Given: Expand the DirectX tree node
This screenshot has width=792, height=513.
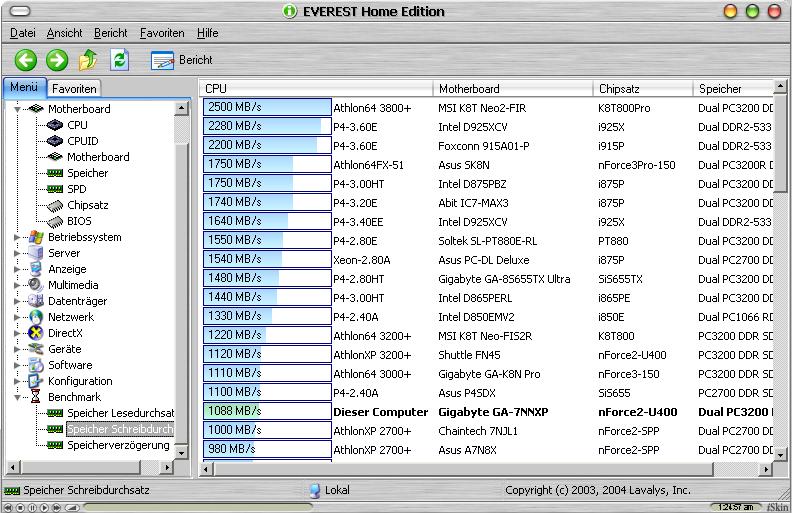Looking at the screenshot, I should (18, 333).
